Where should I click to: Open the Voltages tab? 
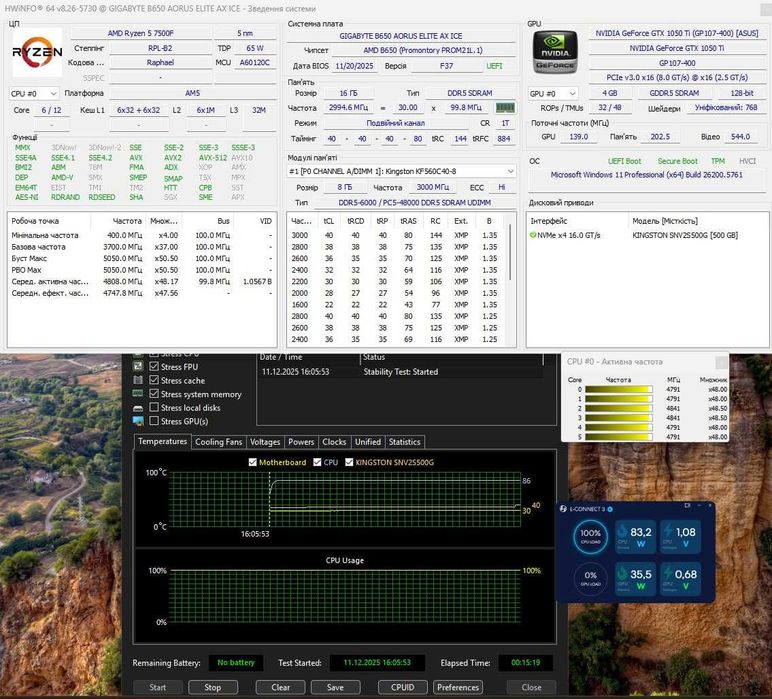(x=265, y=442)
